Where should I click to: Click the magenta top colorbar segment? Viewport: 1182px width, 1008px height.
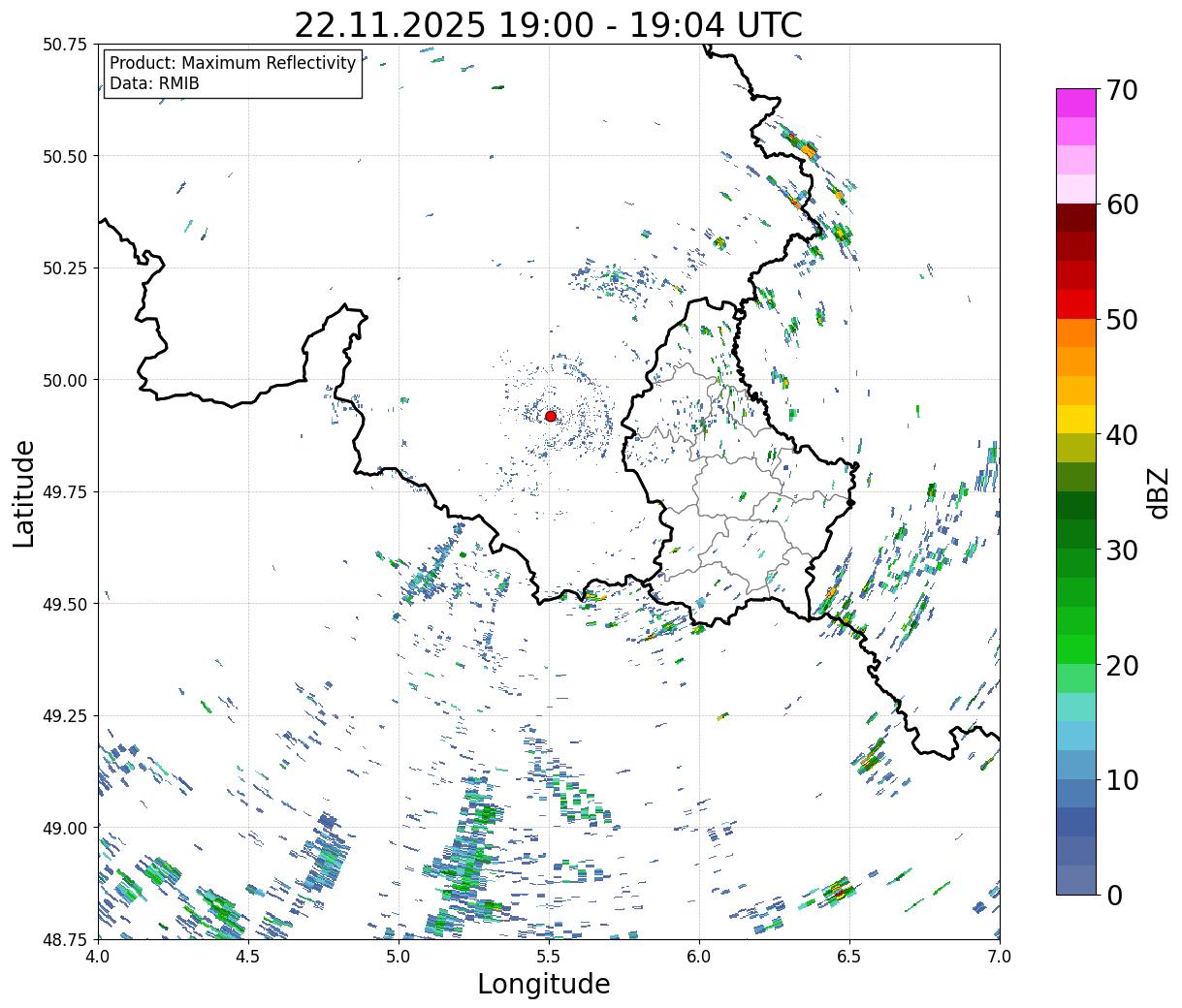tap(1076, 103)
